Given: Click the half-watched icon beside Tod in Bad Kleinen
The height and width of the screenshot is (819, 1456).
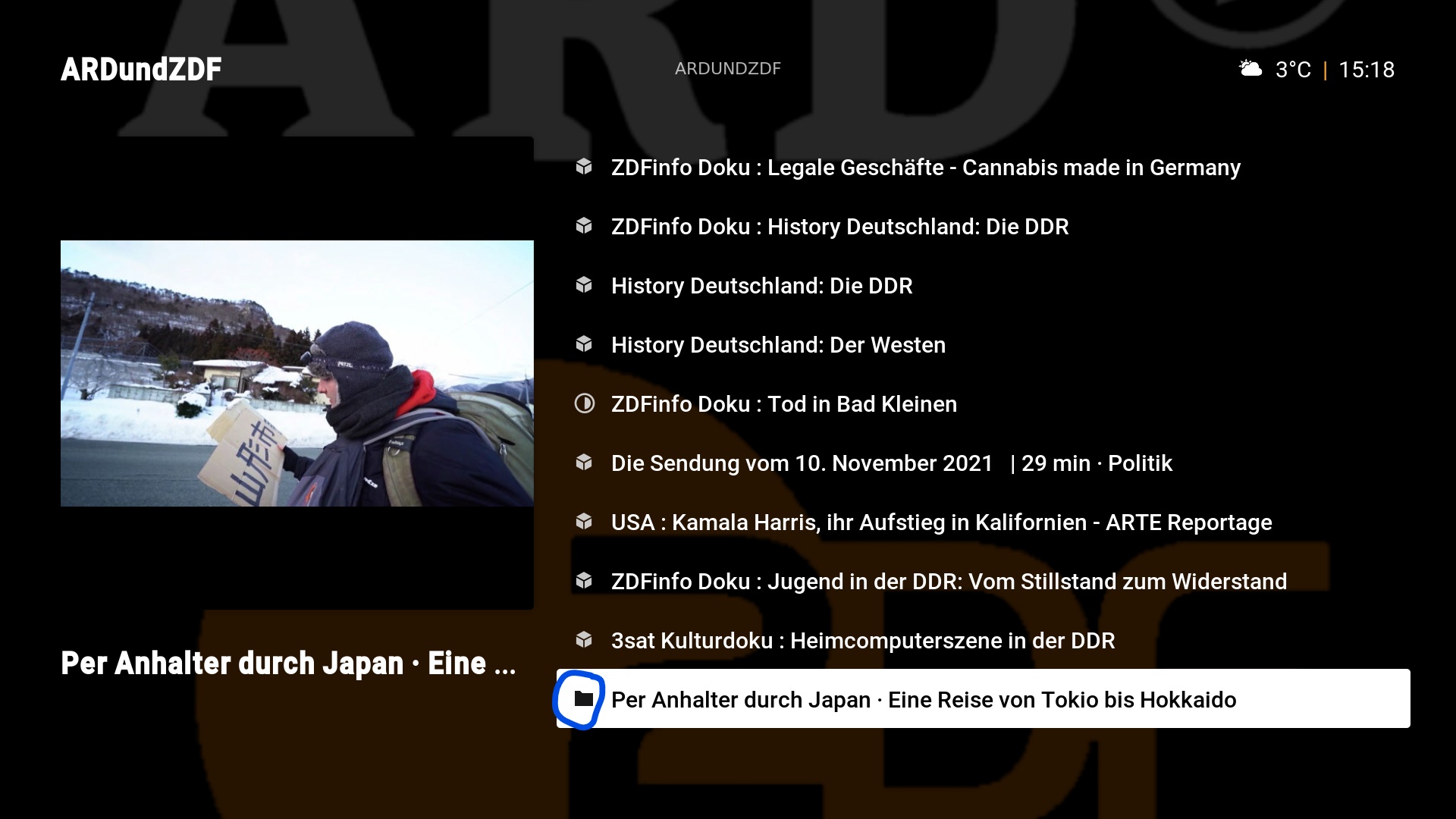Looking at the screenshot, I should tap(584, 403).
